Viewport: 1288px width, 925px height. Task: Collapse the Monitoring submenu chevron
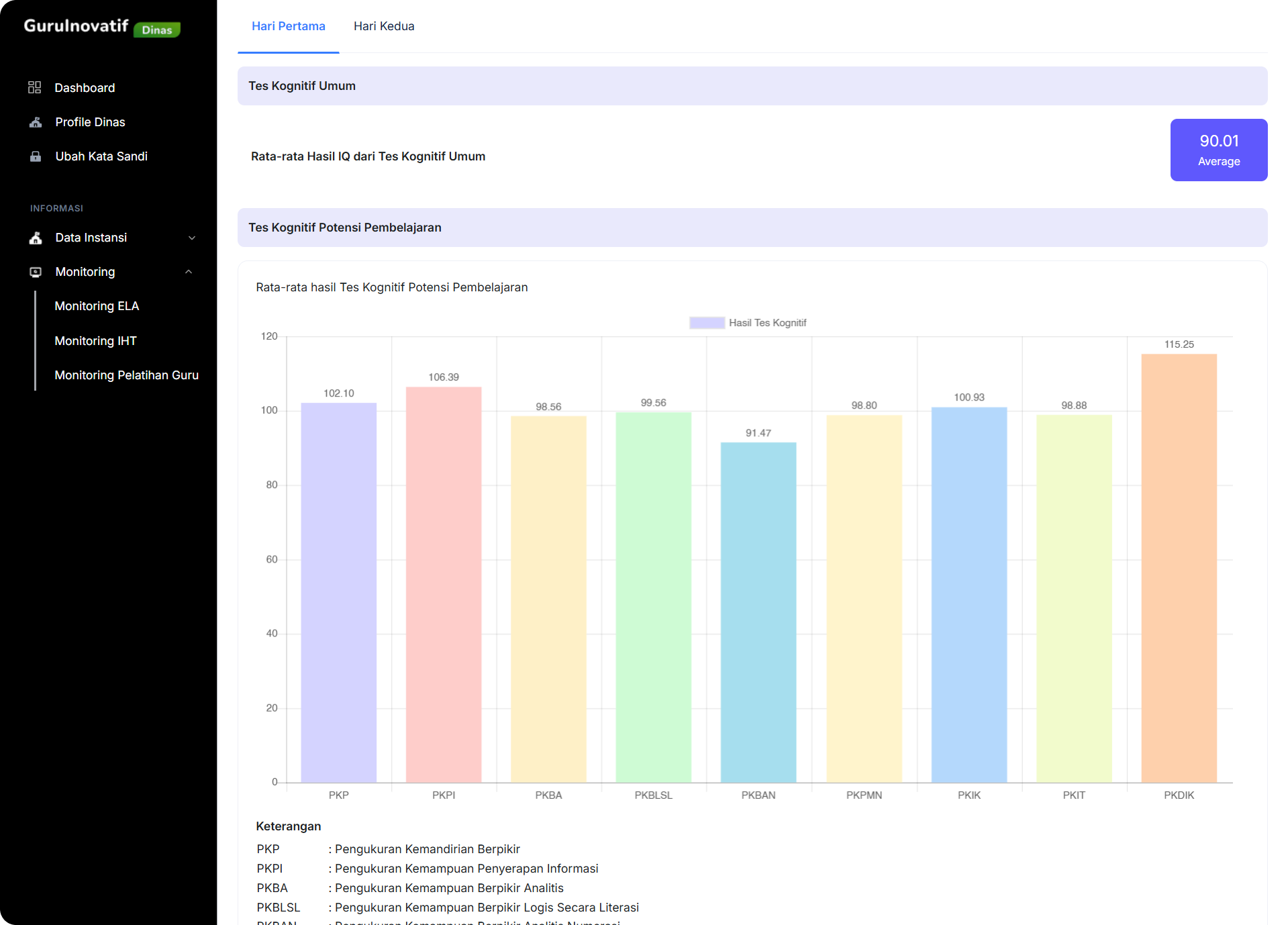[x=189, y=272]
